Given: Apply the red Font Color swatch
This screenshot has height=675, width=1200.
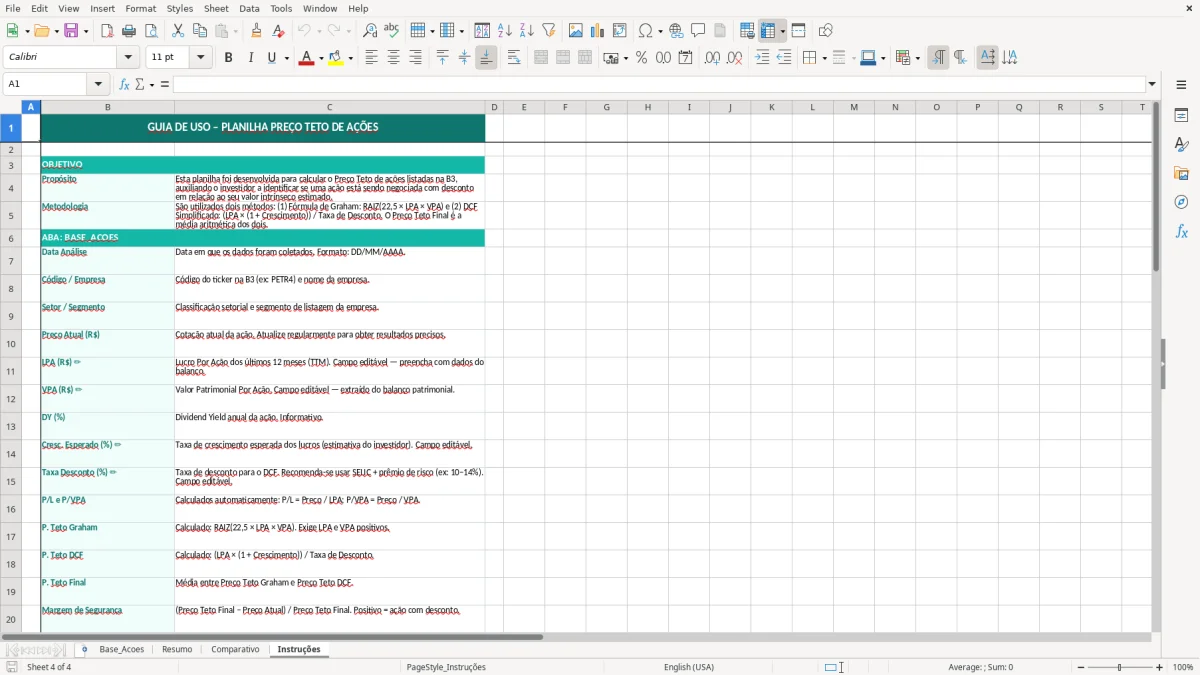Looking at the screenshot, I should (x=305, y=58).
